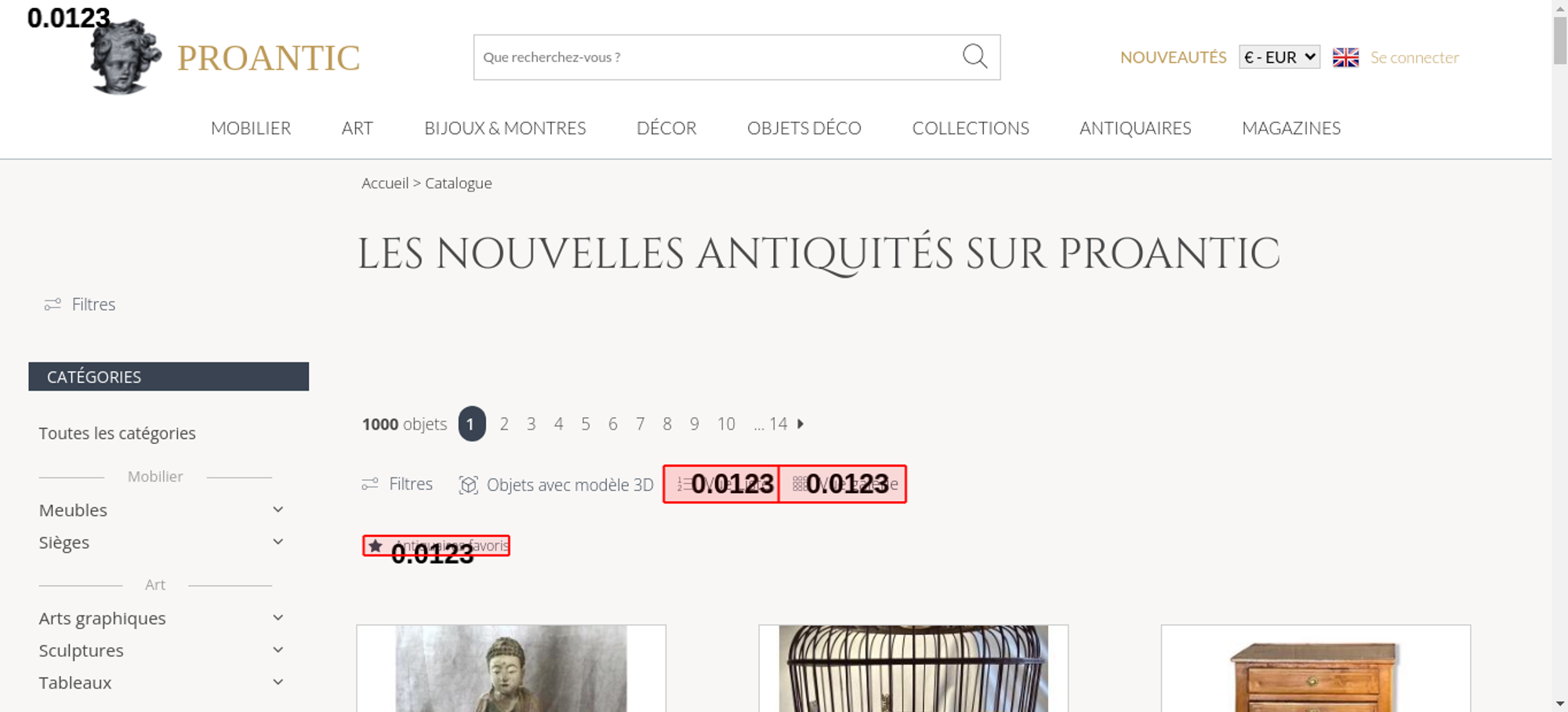The image size is (1568, 712).
Task: Expand the Meubles category
Action: [x=278, y=510]
